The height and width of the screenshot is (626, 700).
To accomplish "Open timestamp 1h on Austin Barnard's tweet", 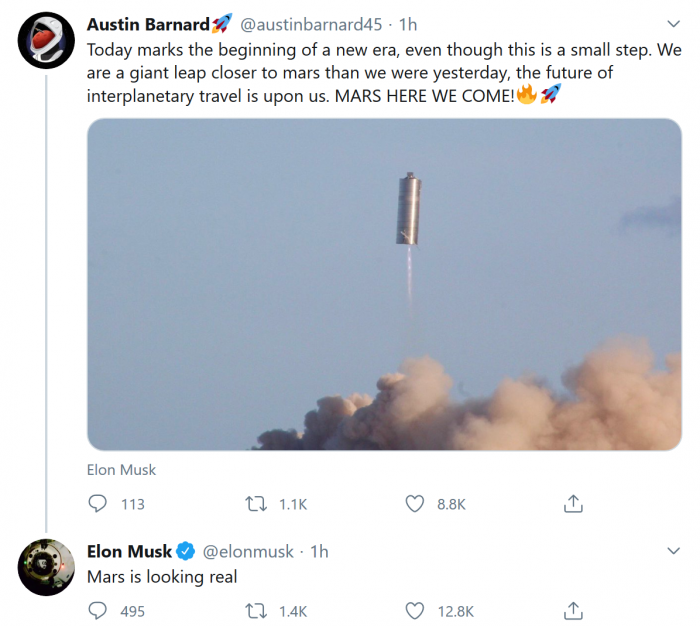I will click(410, 24).
